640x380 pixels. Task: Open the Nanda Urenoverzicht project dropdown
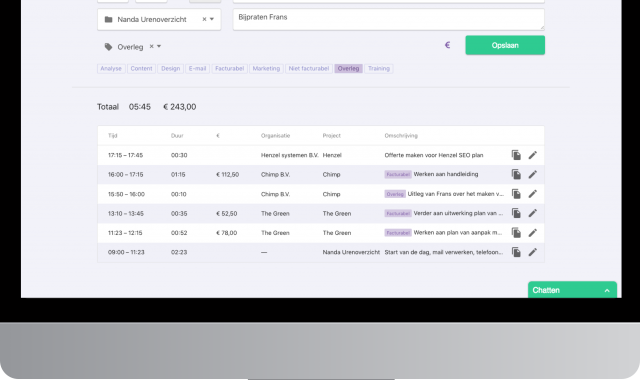pyautogui.click(x=212, y=19)
